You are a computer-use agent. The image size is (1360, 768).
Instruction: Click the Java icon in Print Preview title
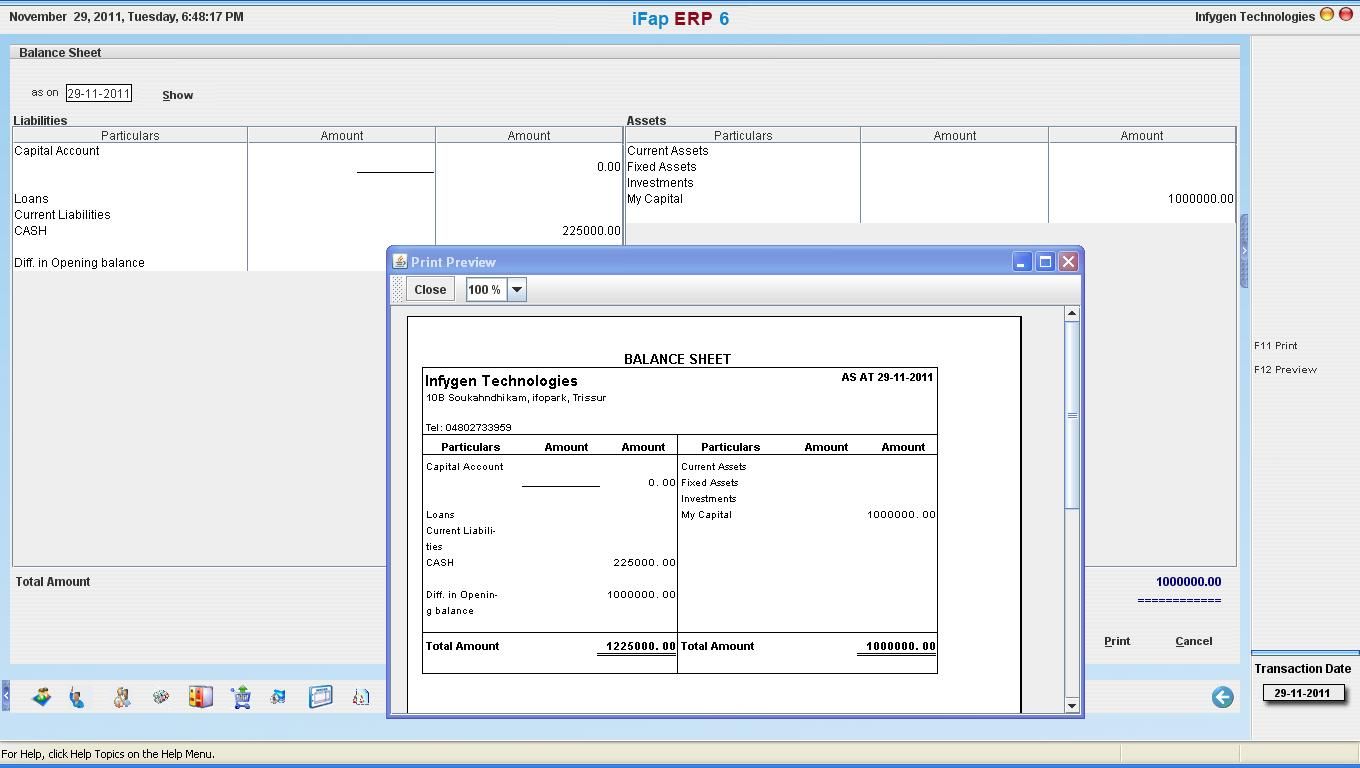click(399, 261)
